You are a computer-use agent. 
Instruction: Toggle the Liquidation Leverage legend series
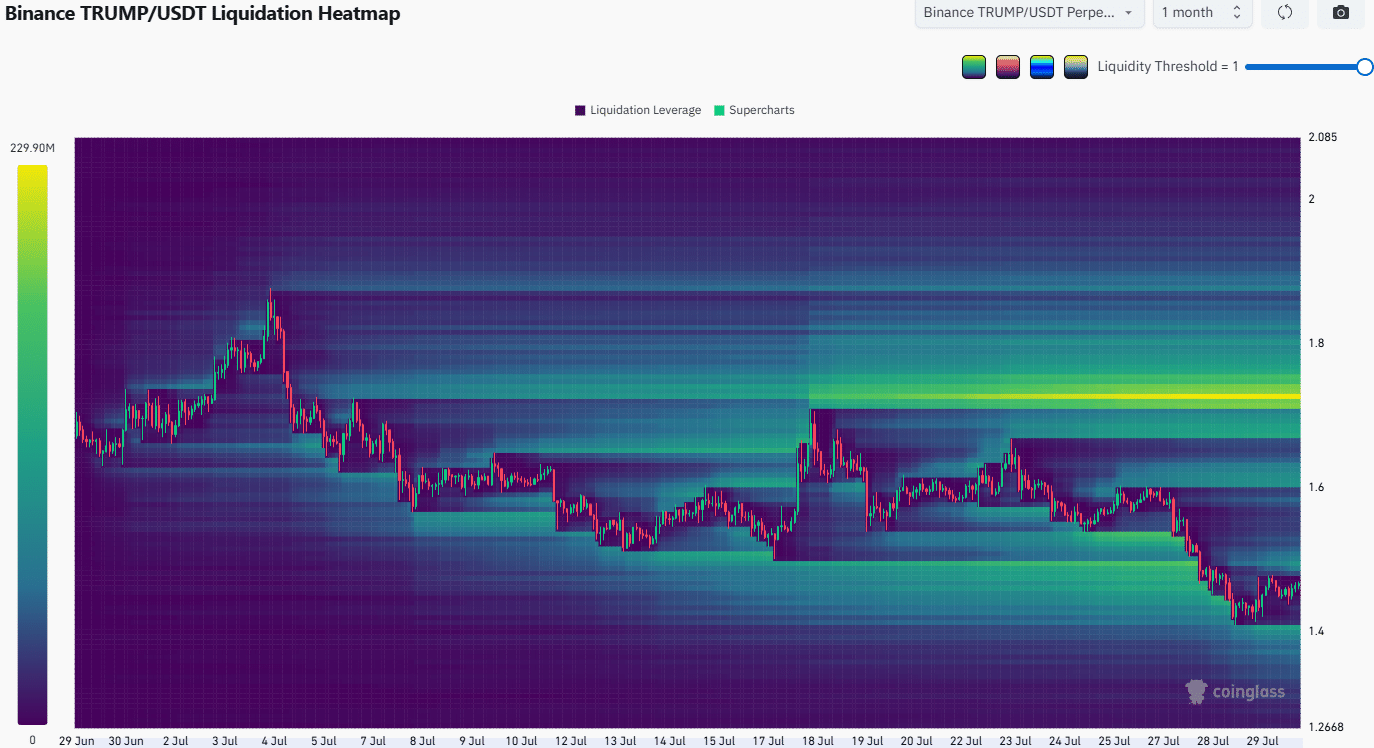638,110
